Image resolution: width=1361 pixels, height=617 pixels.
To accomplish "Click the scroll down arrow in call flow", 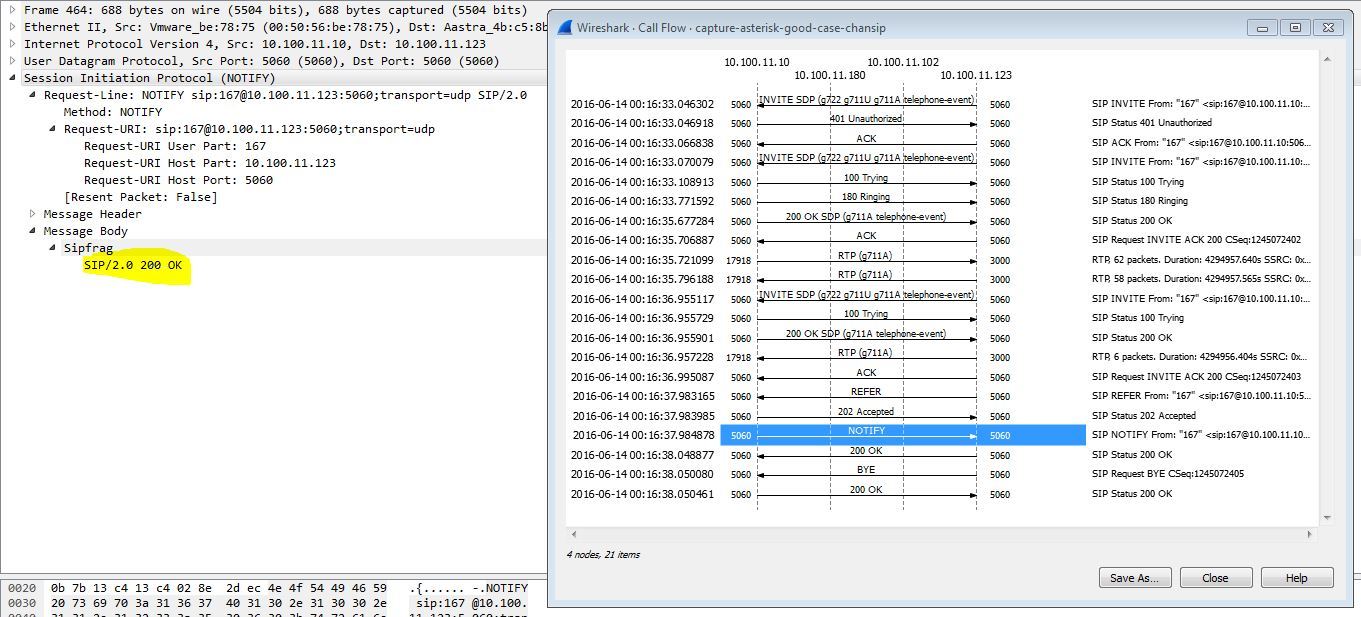I will click(x=1327, y=517).
